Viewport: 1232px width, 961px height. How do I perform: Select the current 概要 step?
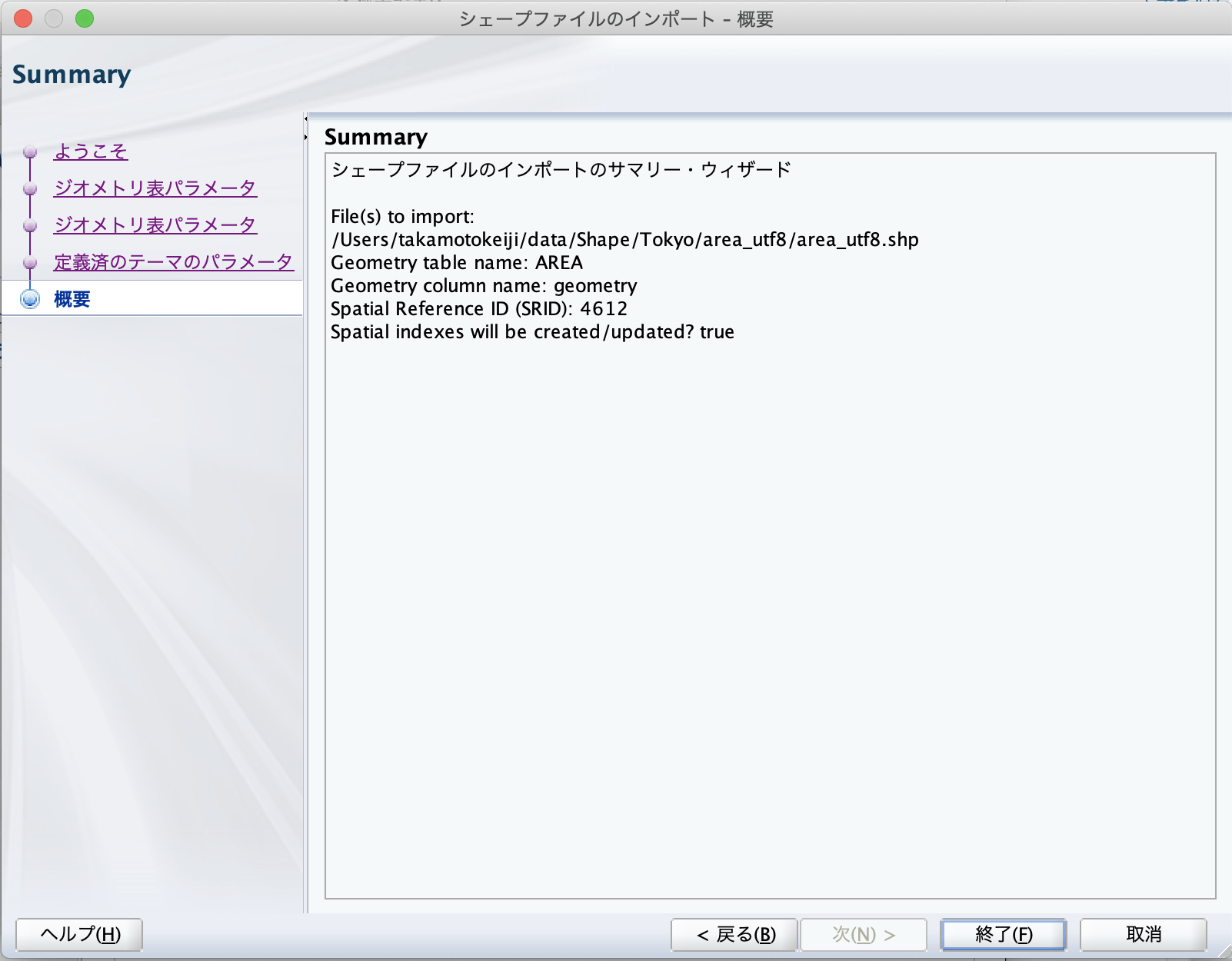[x=72, y=299]
